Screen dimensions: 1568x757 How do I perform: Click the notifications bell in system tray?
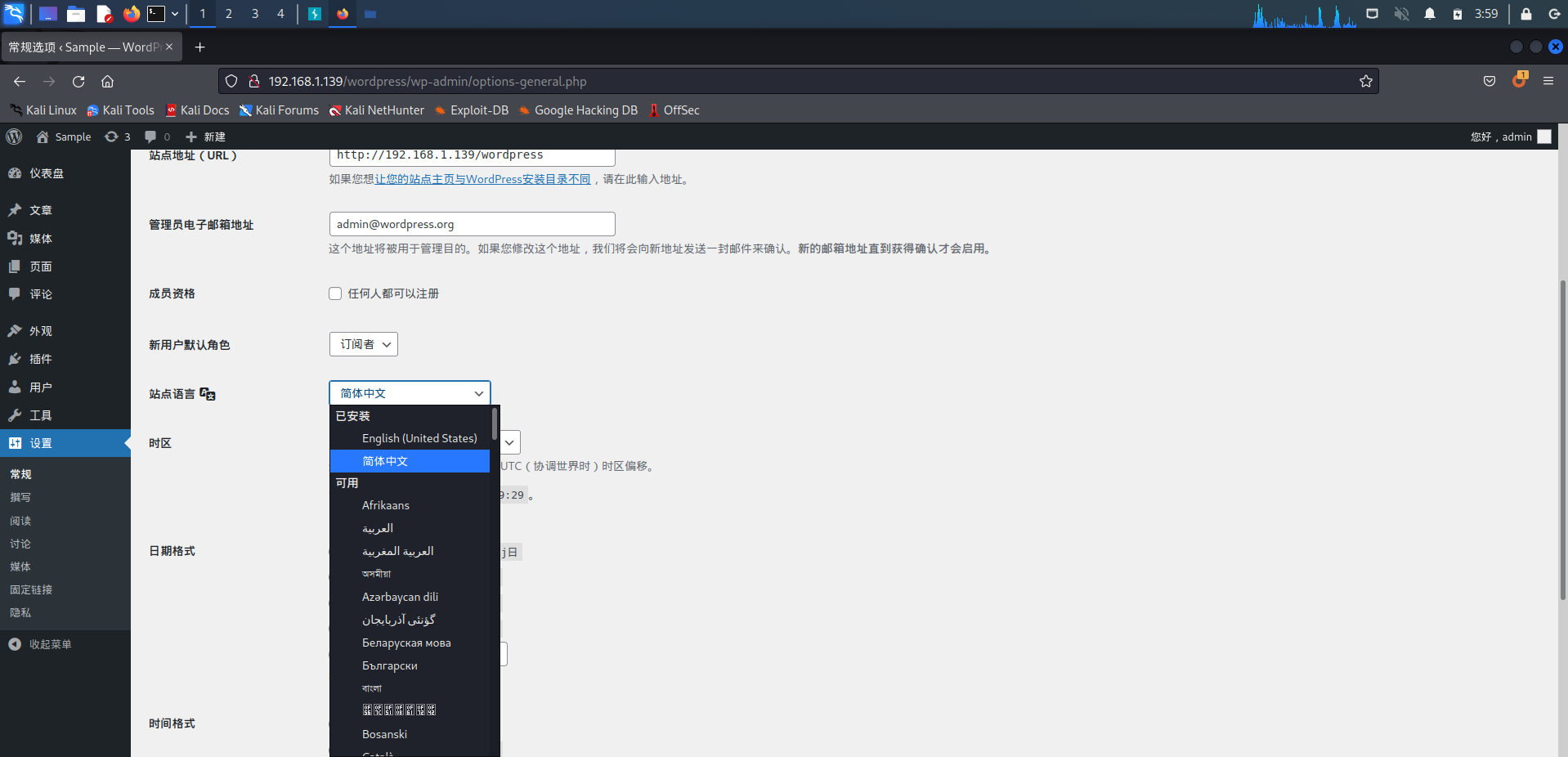1429,13
